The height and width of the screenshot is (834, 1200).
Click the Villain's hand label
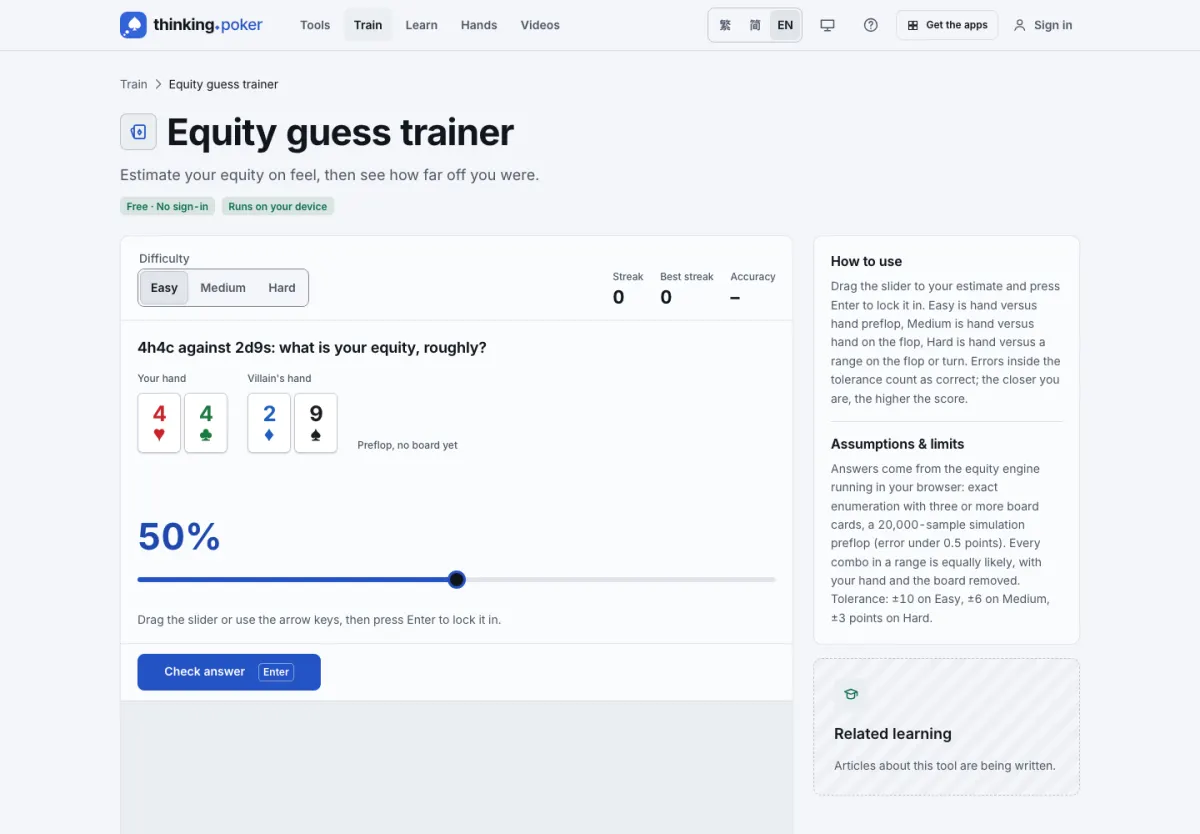coord(279,378)
